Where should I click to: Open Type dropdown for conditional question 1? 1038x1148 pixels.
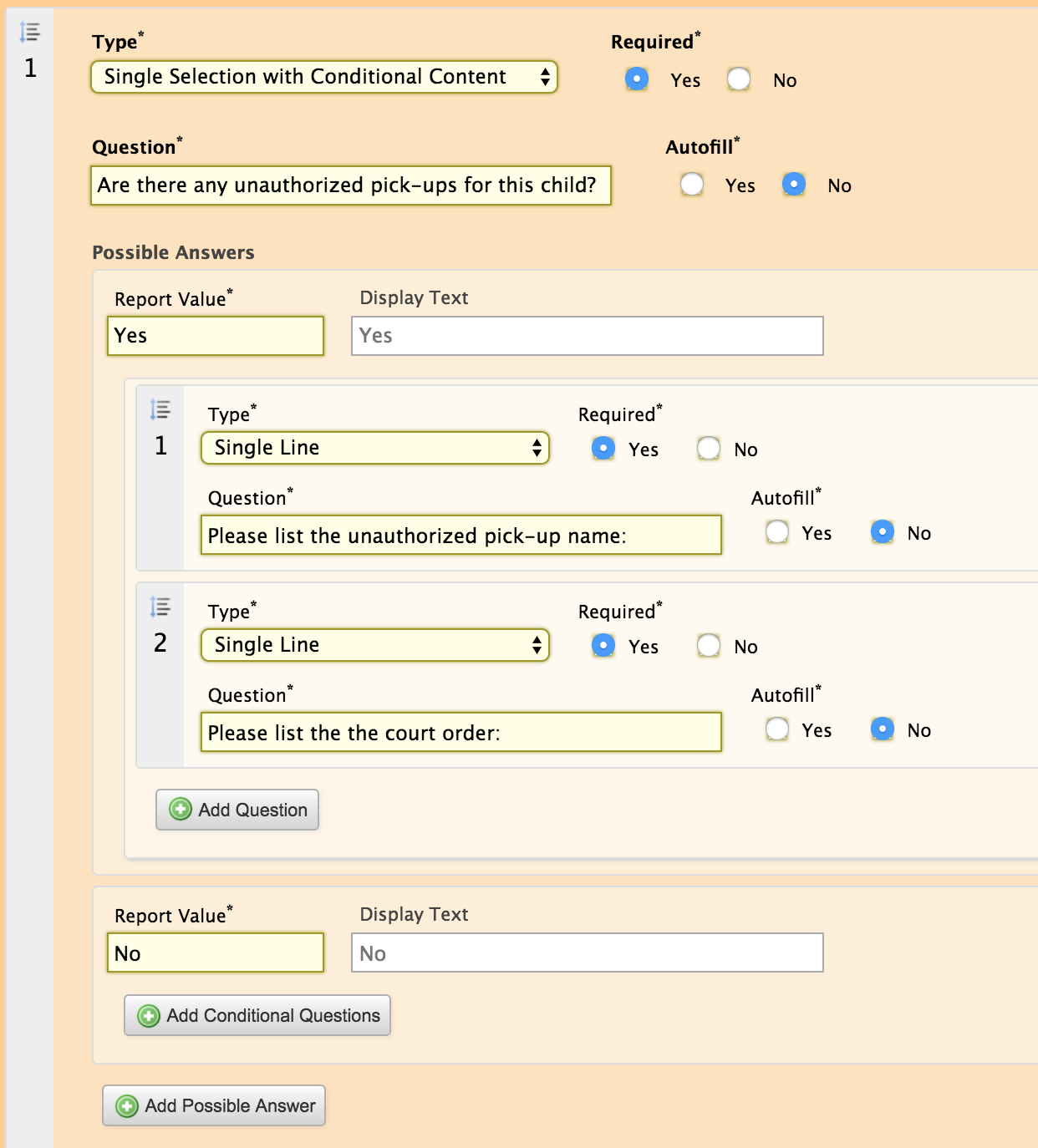click(375, 448)
